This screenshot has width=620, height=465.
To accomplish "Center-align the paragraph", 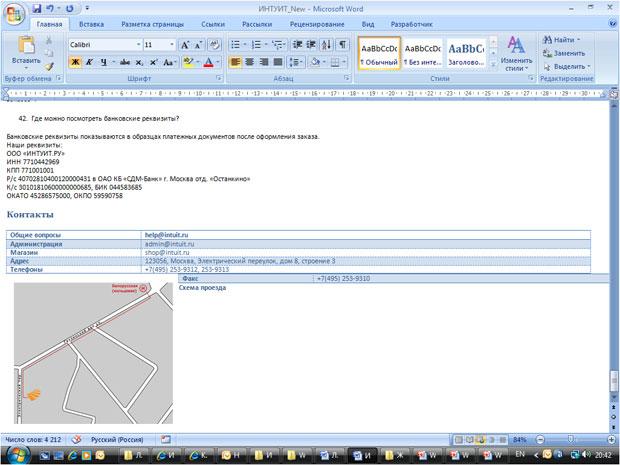I will tap(250, 62).
